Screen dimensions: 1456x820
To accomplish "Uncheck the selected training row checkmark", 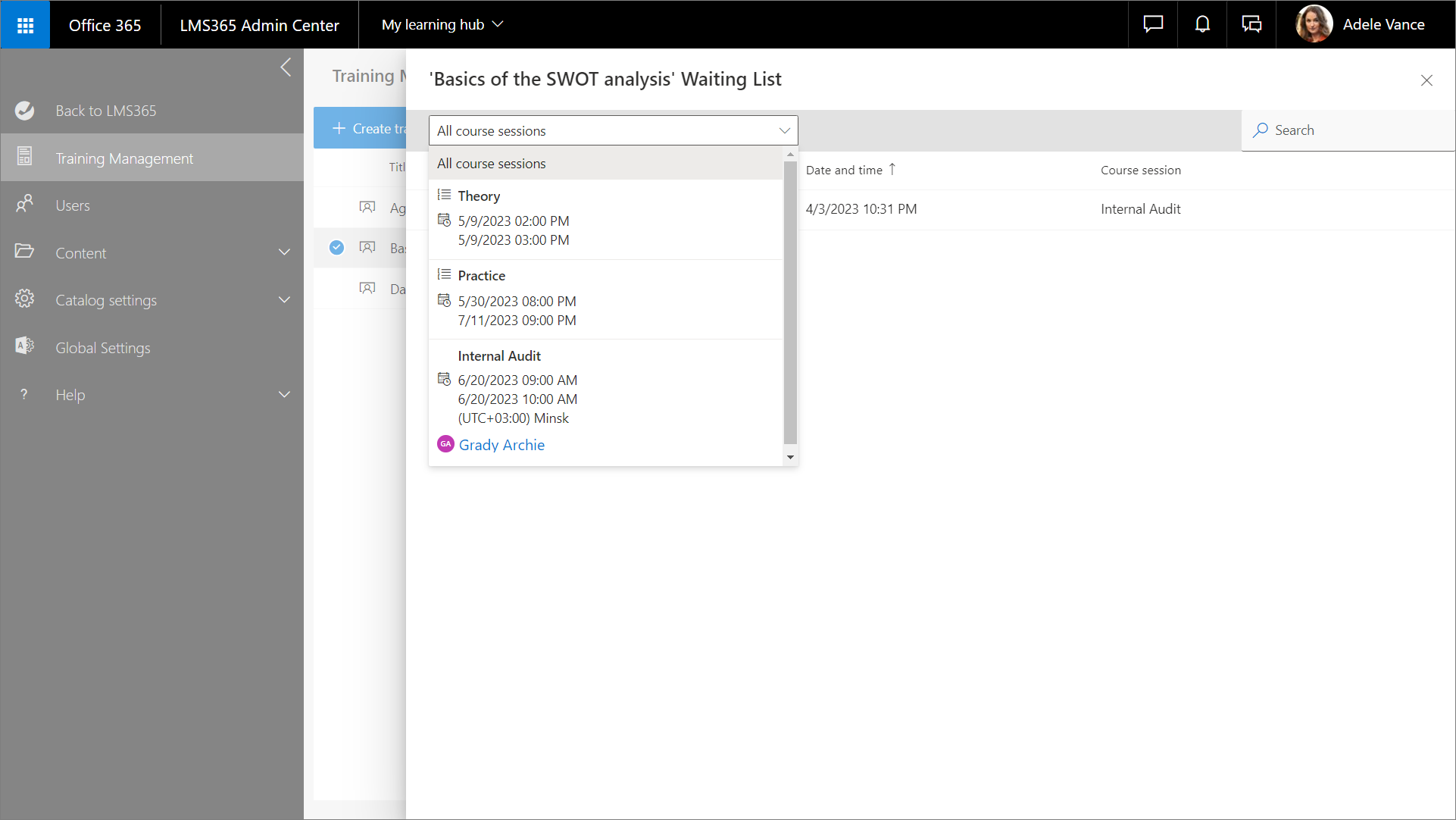I will click(x=337, y=248).
